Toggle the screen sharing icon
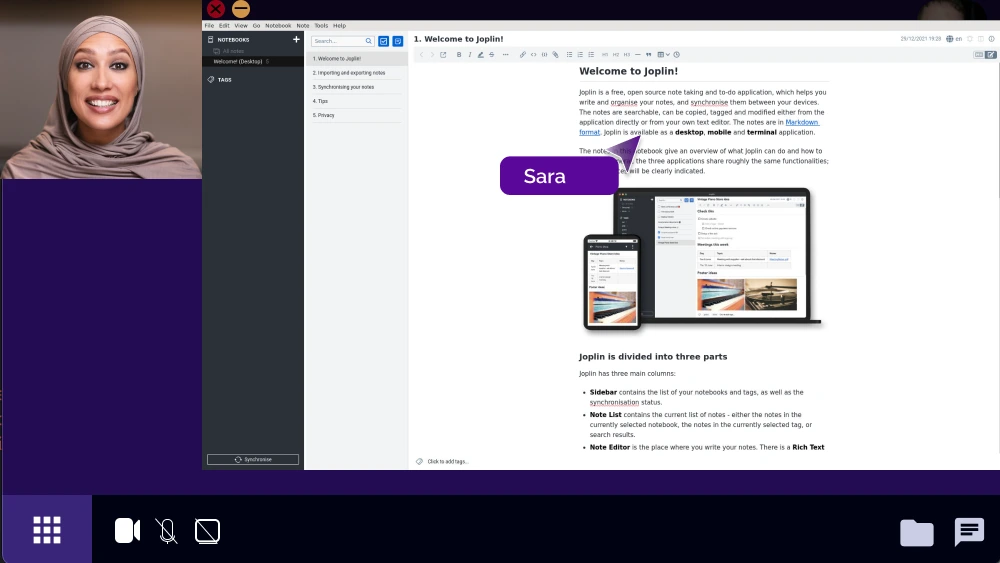This screenshot has height=563, width=1000. point(207,531)
